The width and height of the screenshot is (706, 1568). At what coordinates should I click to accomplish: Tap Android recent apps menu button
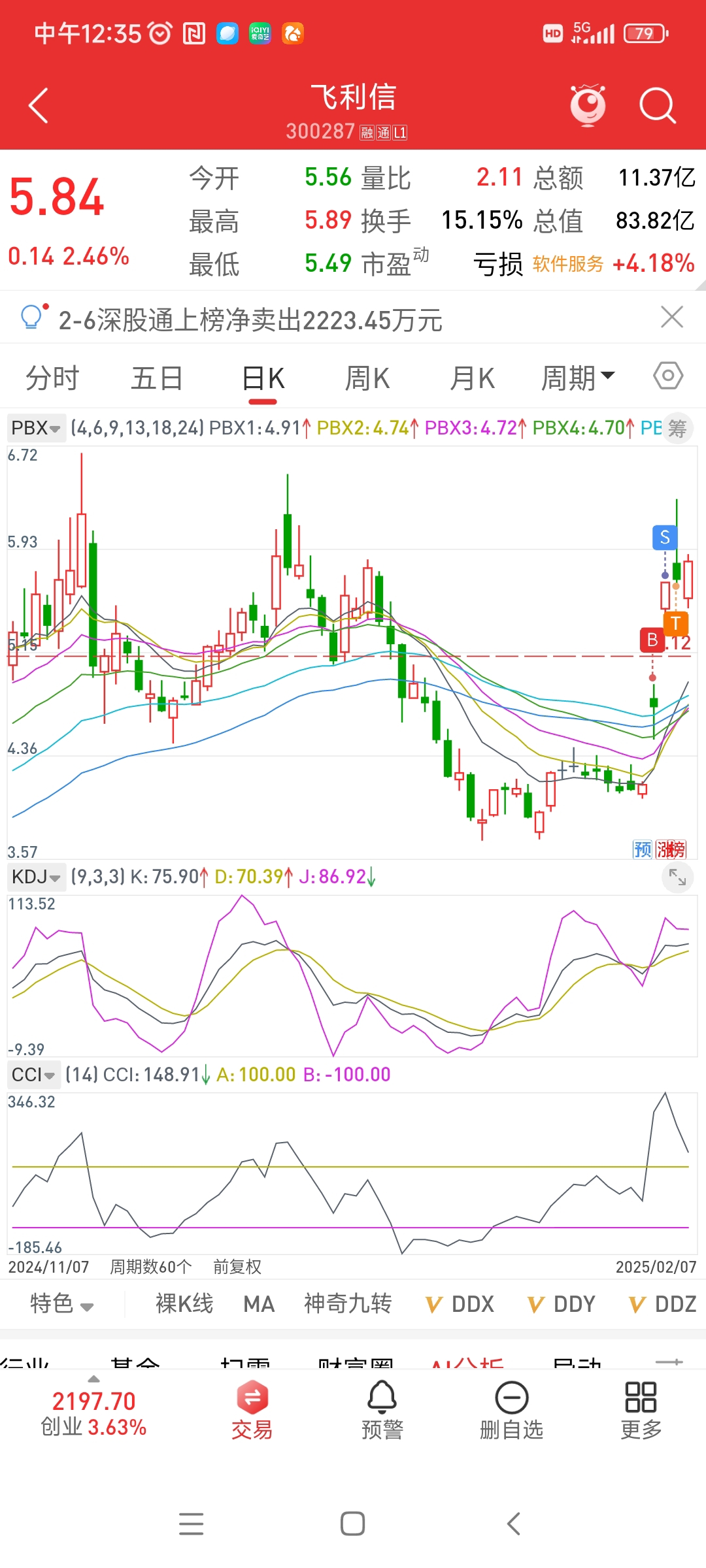(192, 1524)
